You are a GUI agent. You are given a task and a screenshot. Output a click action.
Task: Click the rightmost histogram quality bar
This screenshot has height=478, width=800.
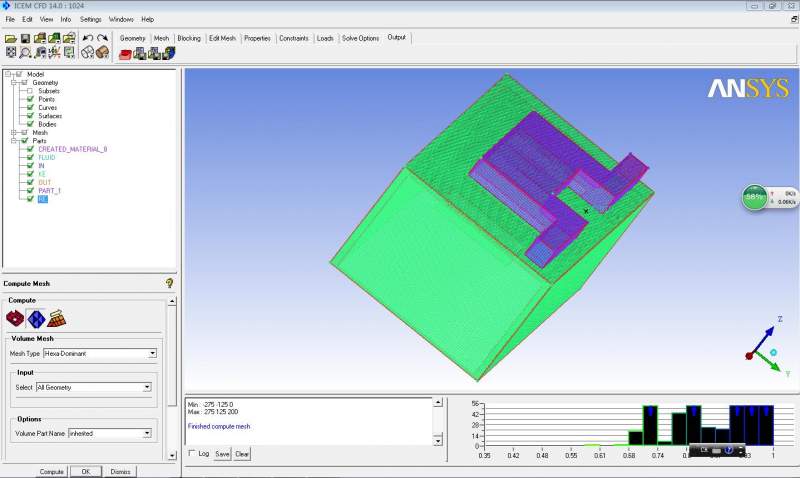pos(766,425)
